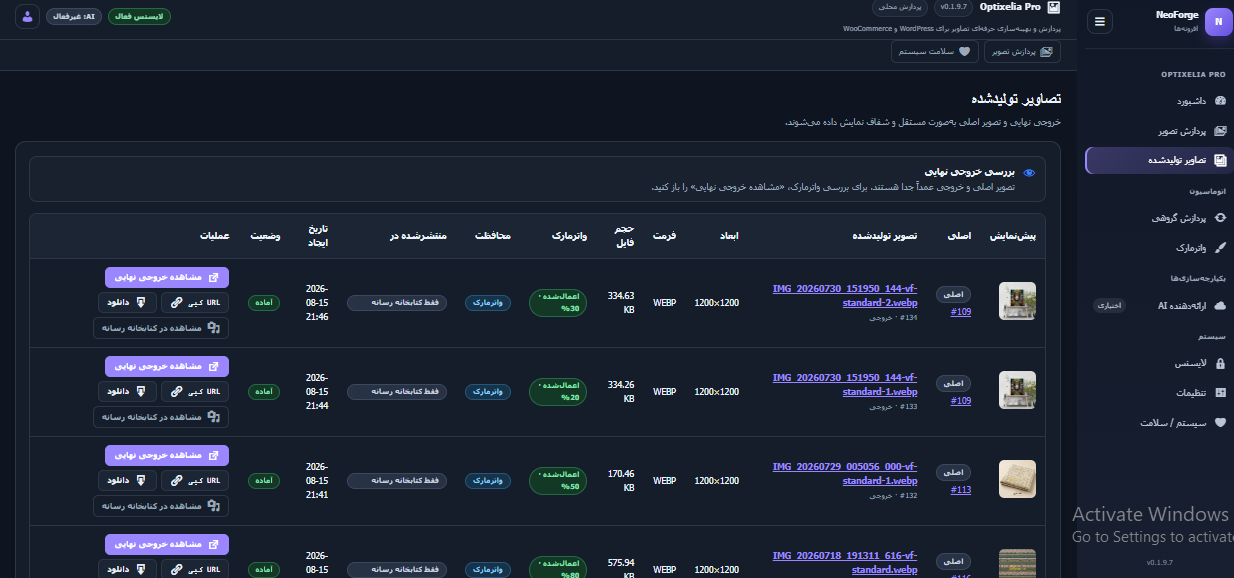Open the IMG_20260718_191311_616-vf-standard.webp link
The image size is (1234, 578).
pyautogui.click(x=845, y=562)
